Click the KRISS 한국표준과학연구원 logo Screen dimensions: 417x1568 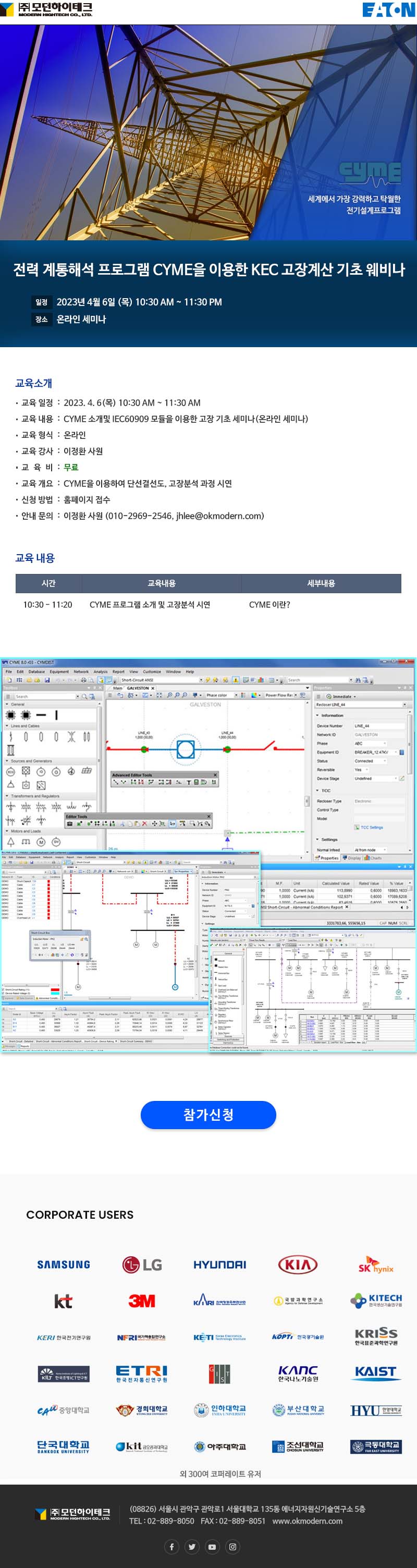pyautogui.click(x=376, y=1337)
